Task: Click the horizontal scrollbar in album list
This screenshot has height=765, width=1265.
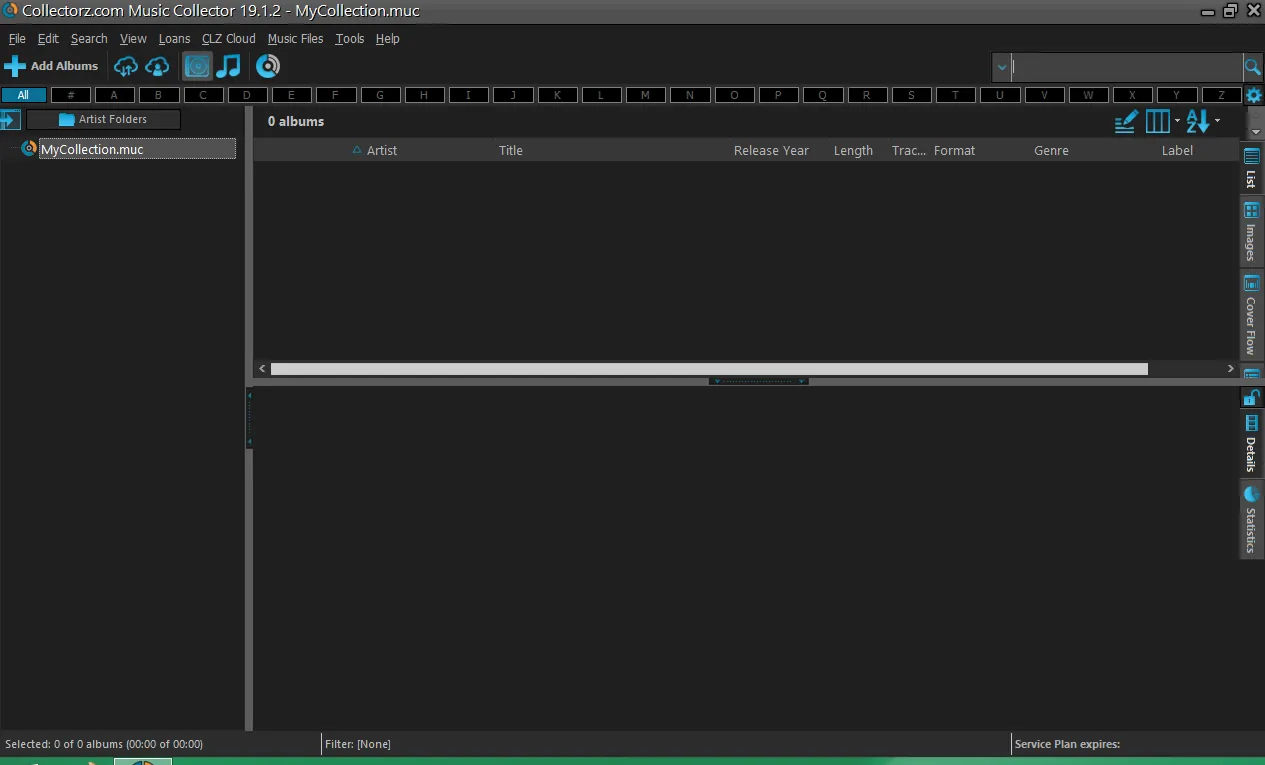Action: (709, 369)
